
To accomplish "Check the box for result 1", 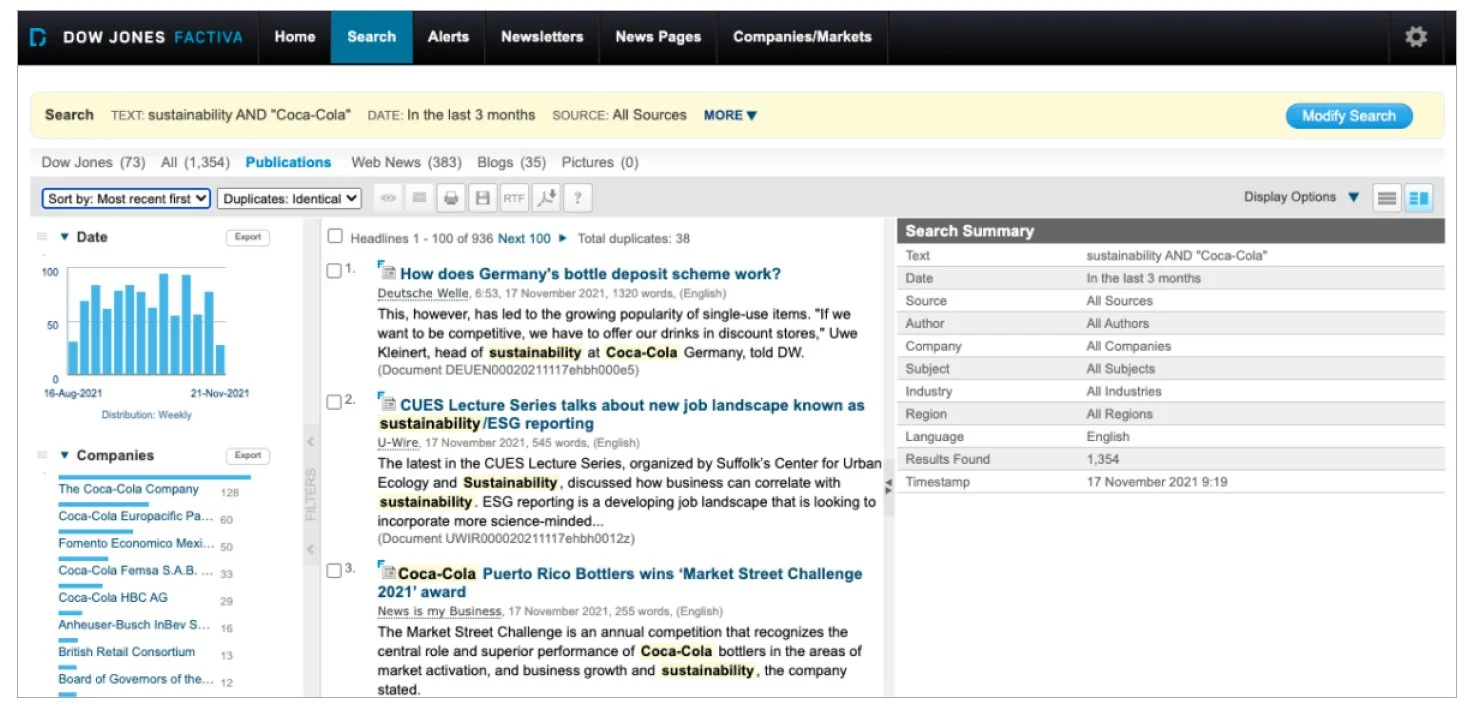I will tap(334, 271).
